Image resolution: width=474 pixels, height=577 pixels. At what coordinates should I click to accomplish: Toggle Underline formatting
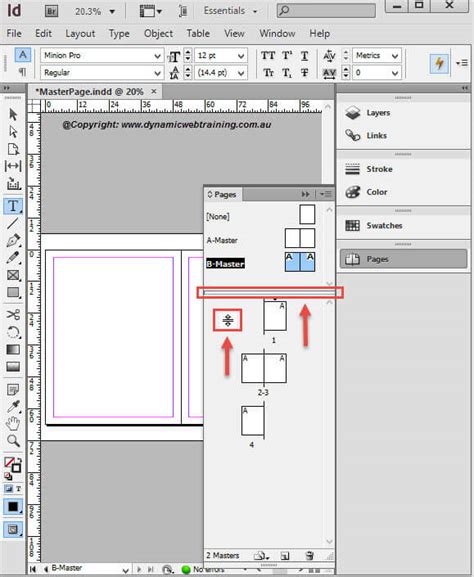click(304, 56)
